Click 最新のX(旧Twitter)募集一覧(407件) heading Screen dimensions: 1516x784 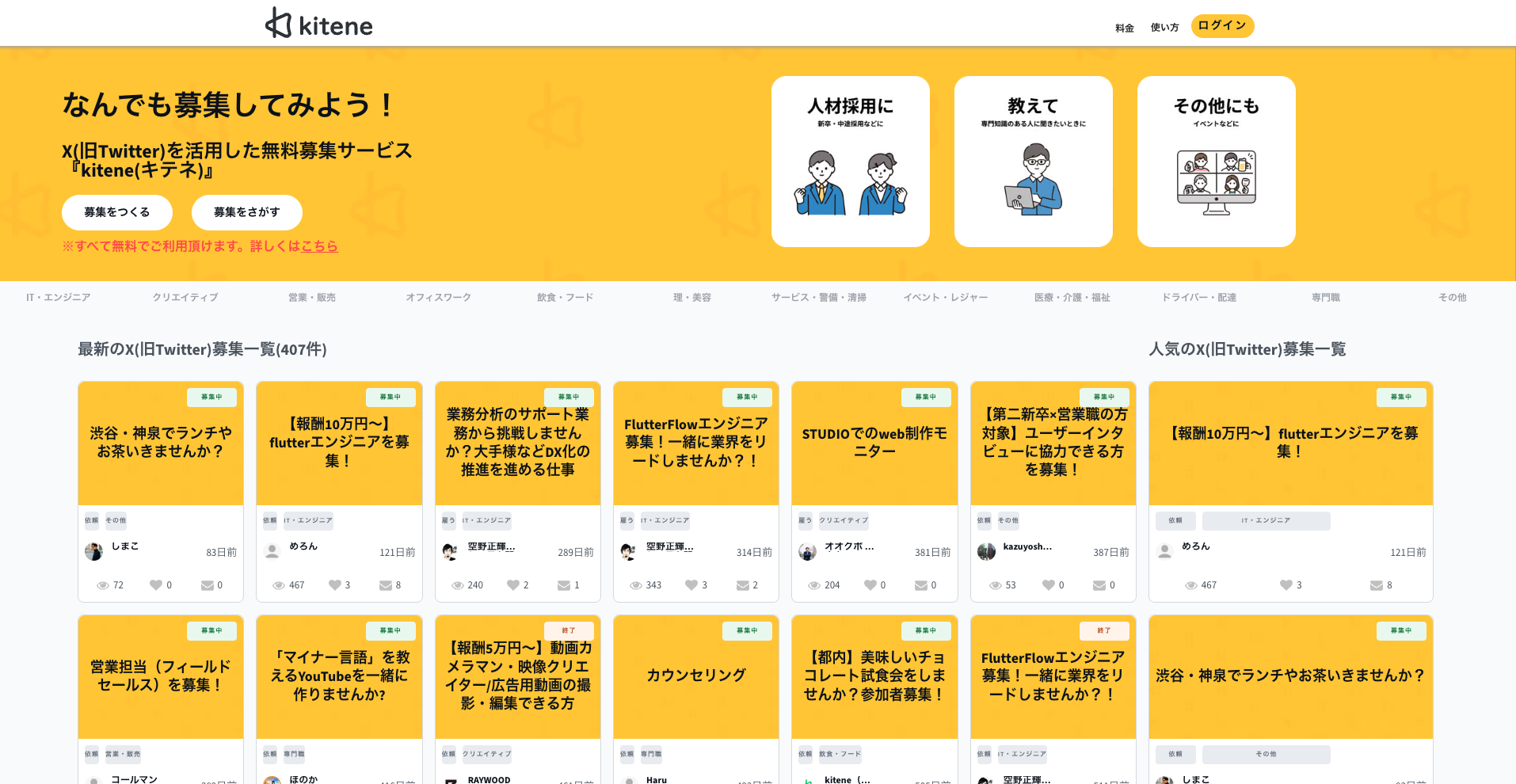202,349
